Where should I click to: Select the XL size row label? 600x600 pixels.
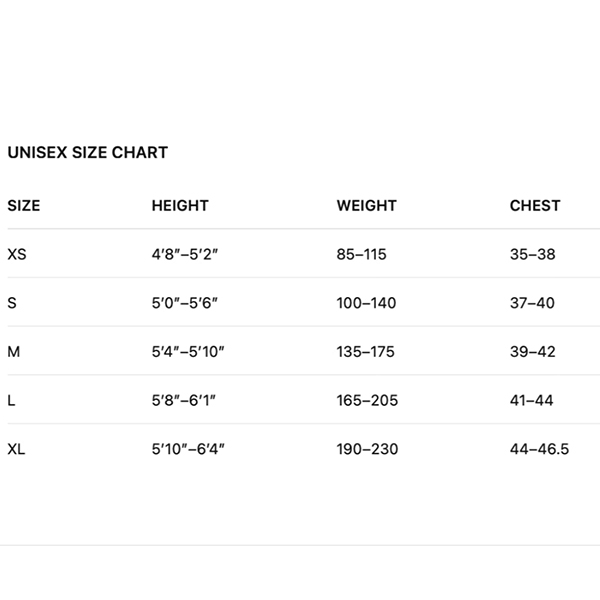click(x=16, y=450)
